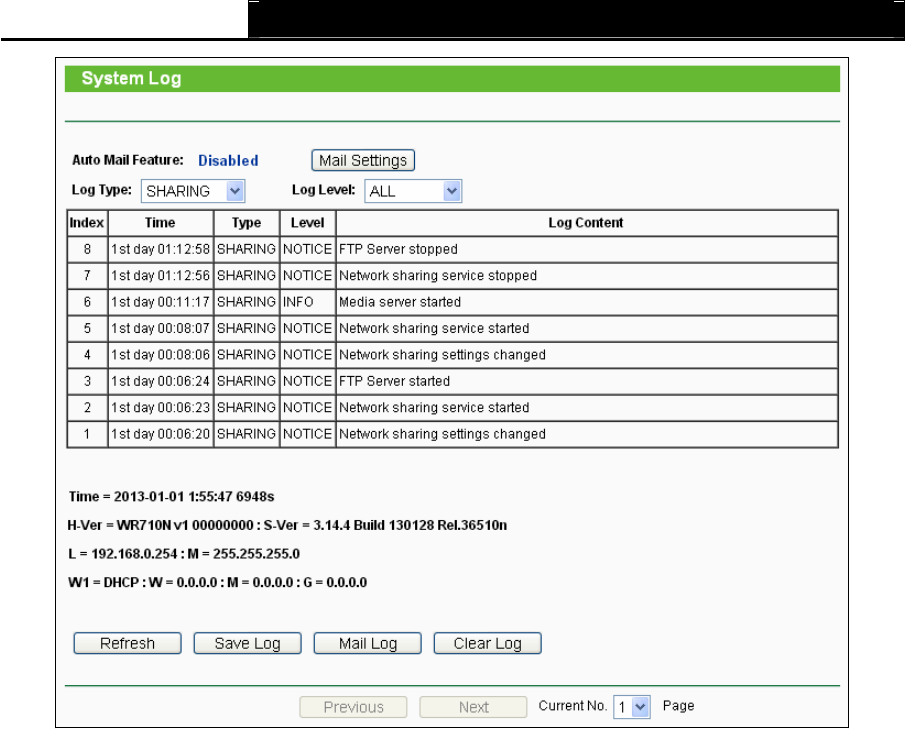Click the Previous page button
905x729 pixels.
(x=353, y=707)
